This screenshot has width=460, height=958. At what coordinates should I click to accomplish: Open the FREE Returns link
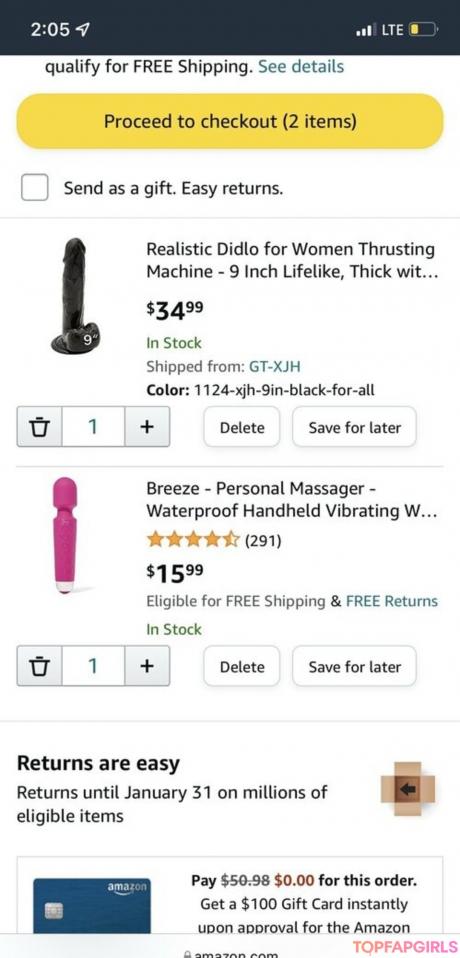[x=392, y=601]
